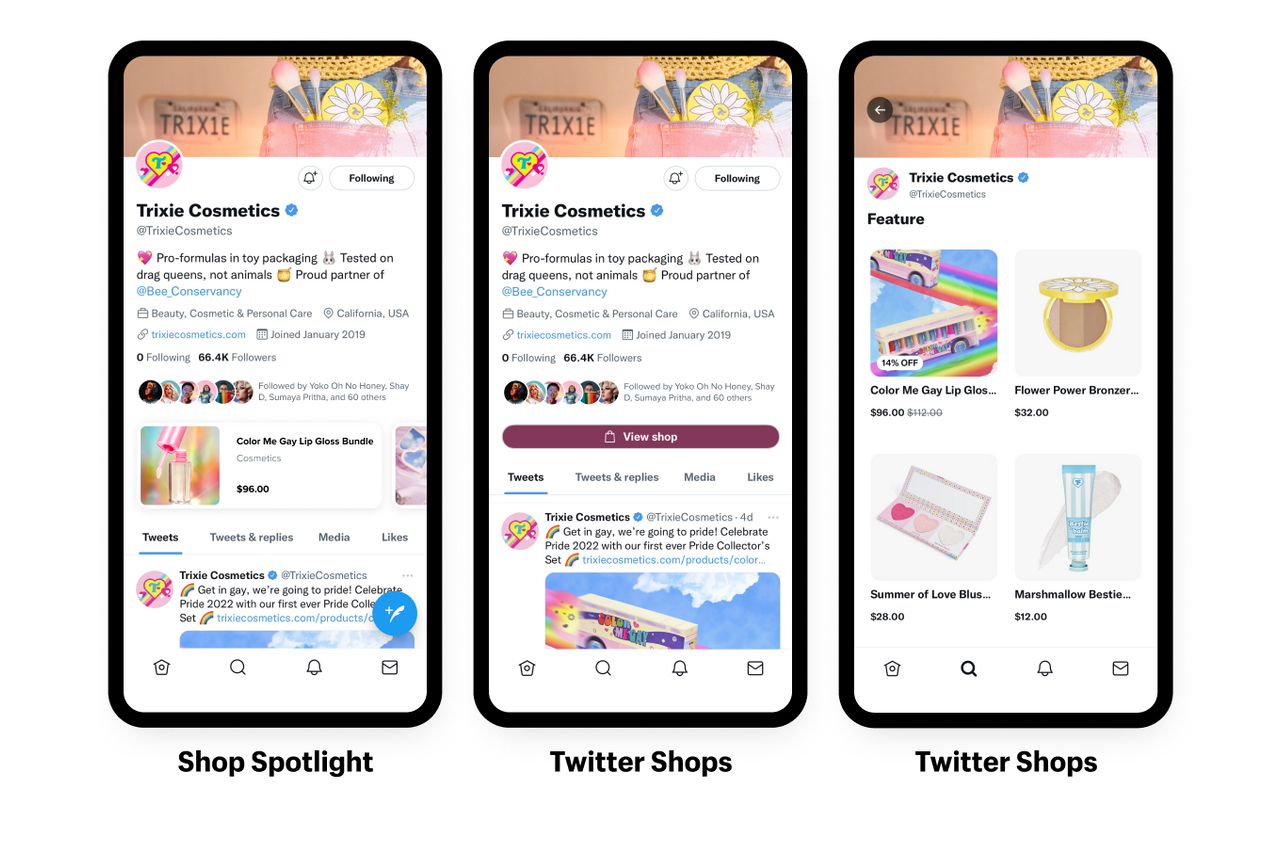
Task: Switch to Tweets & replies tab on middle phone
Action: (617, 477)
